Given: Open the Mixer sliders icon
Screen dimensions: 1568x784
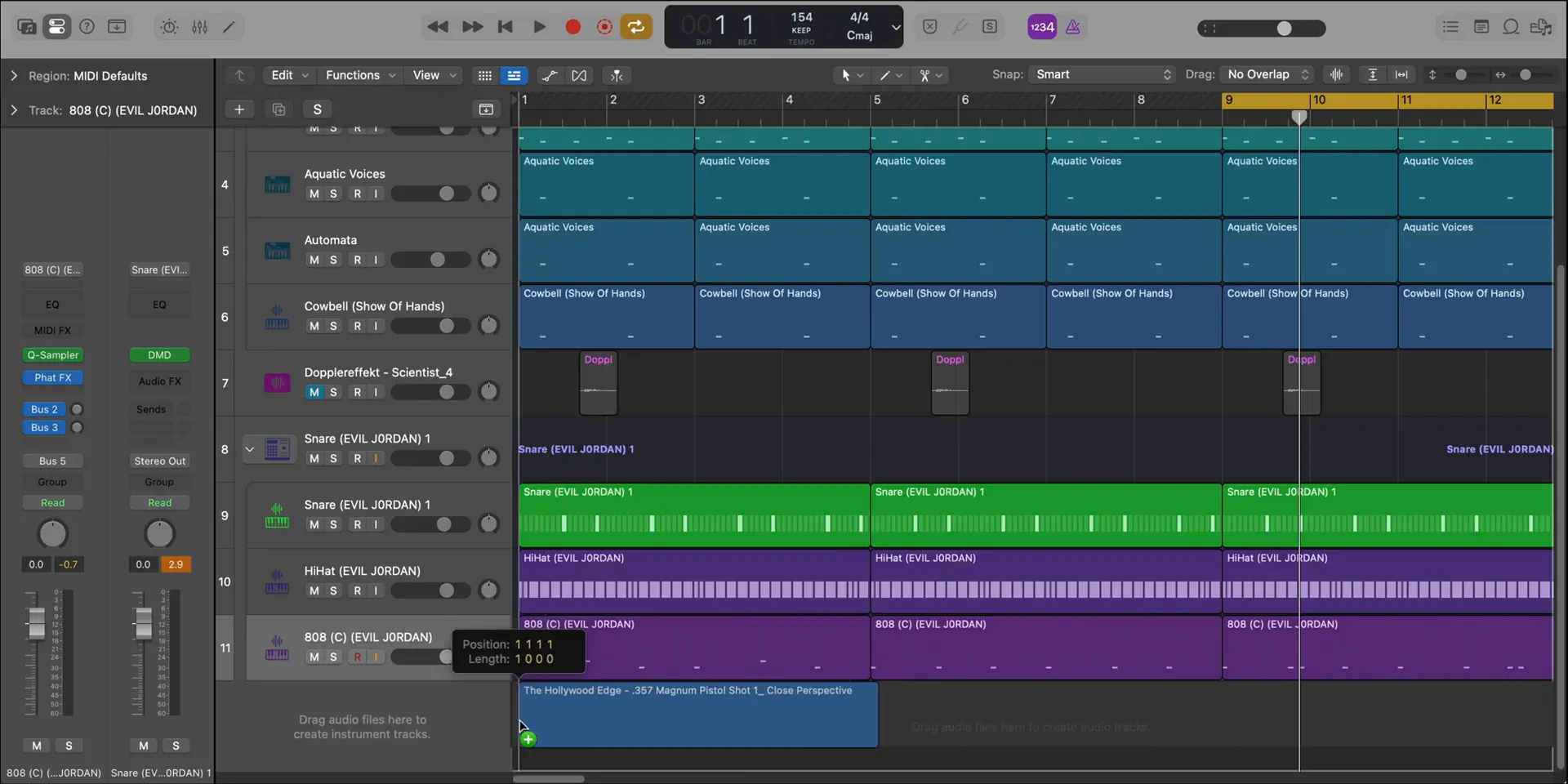Looking at the screenshot, I should (199, 27).
